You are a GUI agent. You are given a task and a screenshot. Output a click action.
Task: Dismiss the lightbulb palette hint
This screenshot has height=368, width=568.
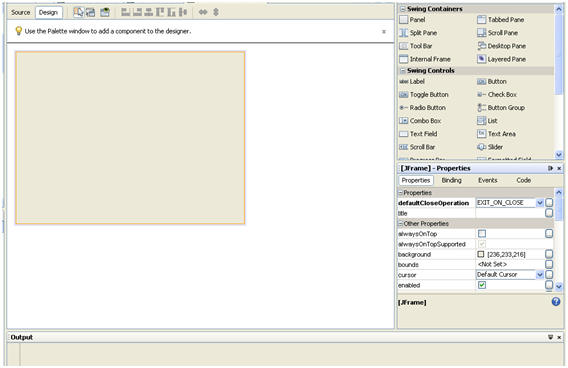click(x=384, y=32)
